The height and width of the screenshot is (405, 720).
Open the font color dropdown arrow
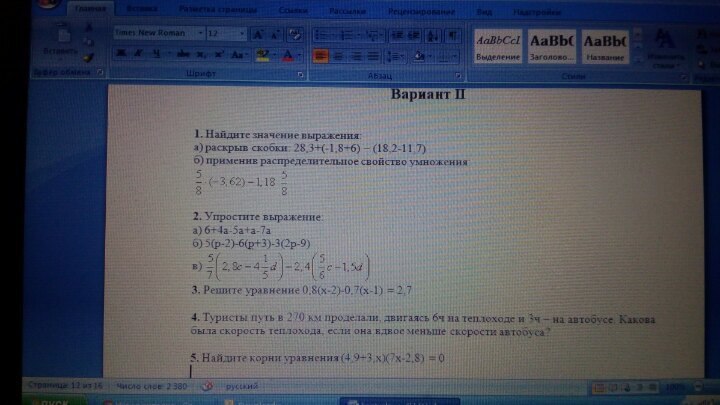pos(299,56)
